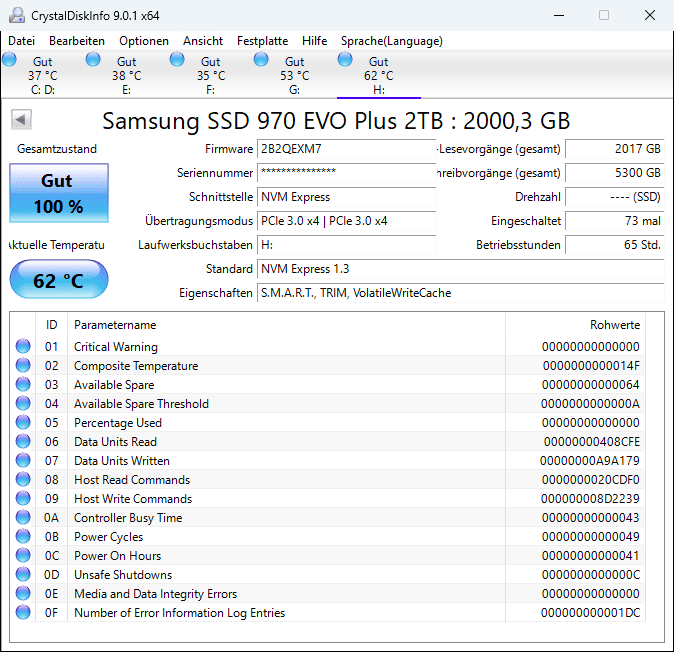674x652 pixels.
Task: Click the status orb for Controller Busy Time
Action: pos(23,517)
